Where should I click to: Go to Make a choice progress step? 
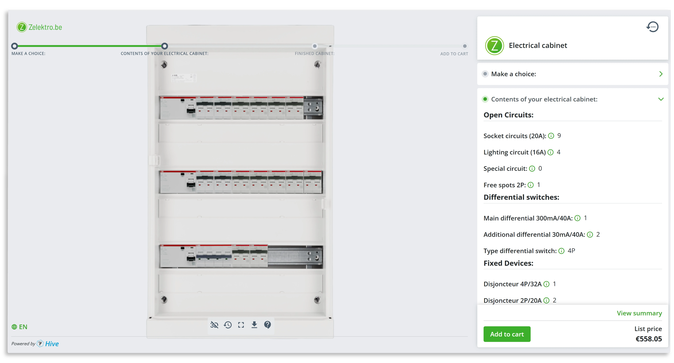click(x=15, y=46)
